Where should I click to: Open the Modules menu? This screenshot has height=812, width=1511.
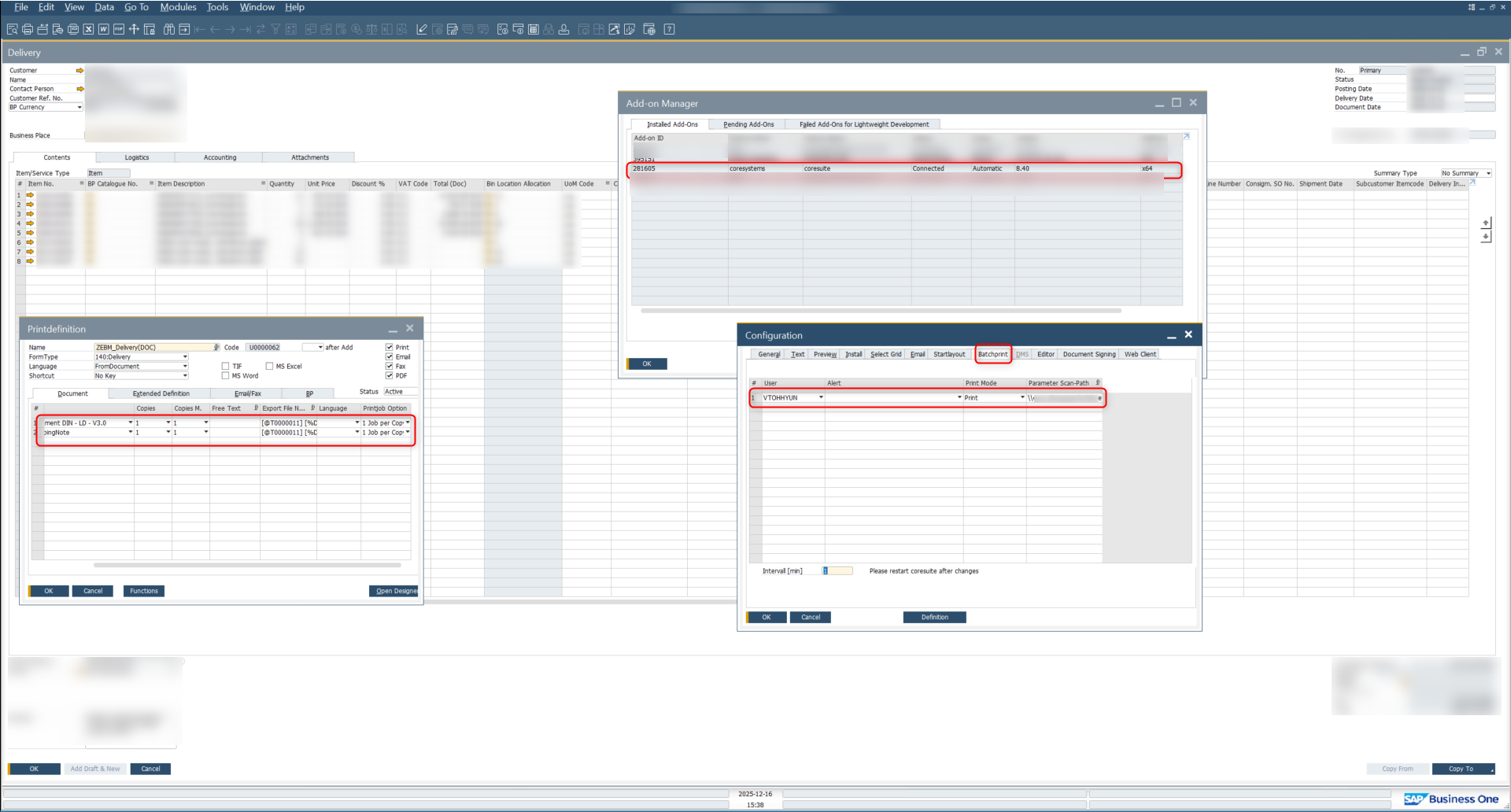click(178, 7)
